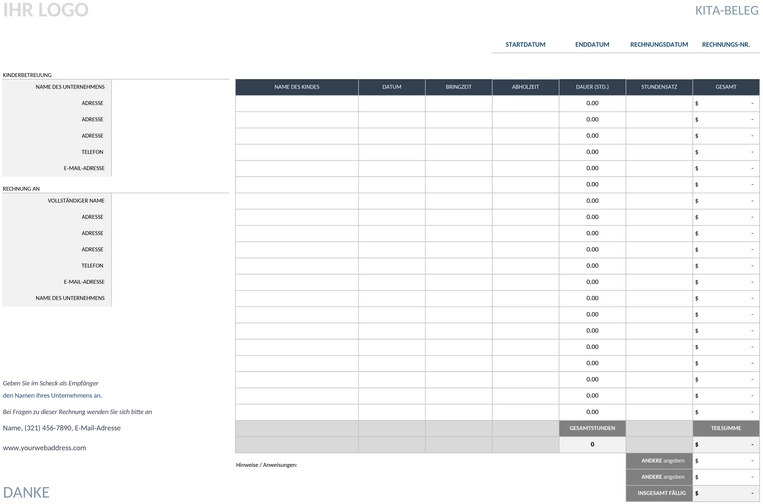
Task: Select the amount cell below TEILSUMME
Action: point(726,444)
